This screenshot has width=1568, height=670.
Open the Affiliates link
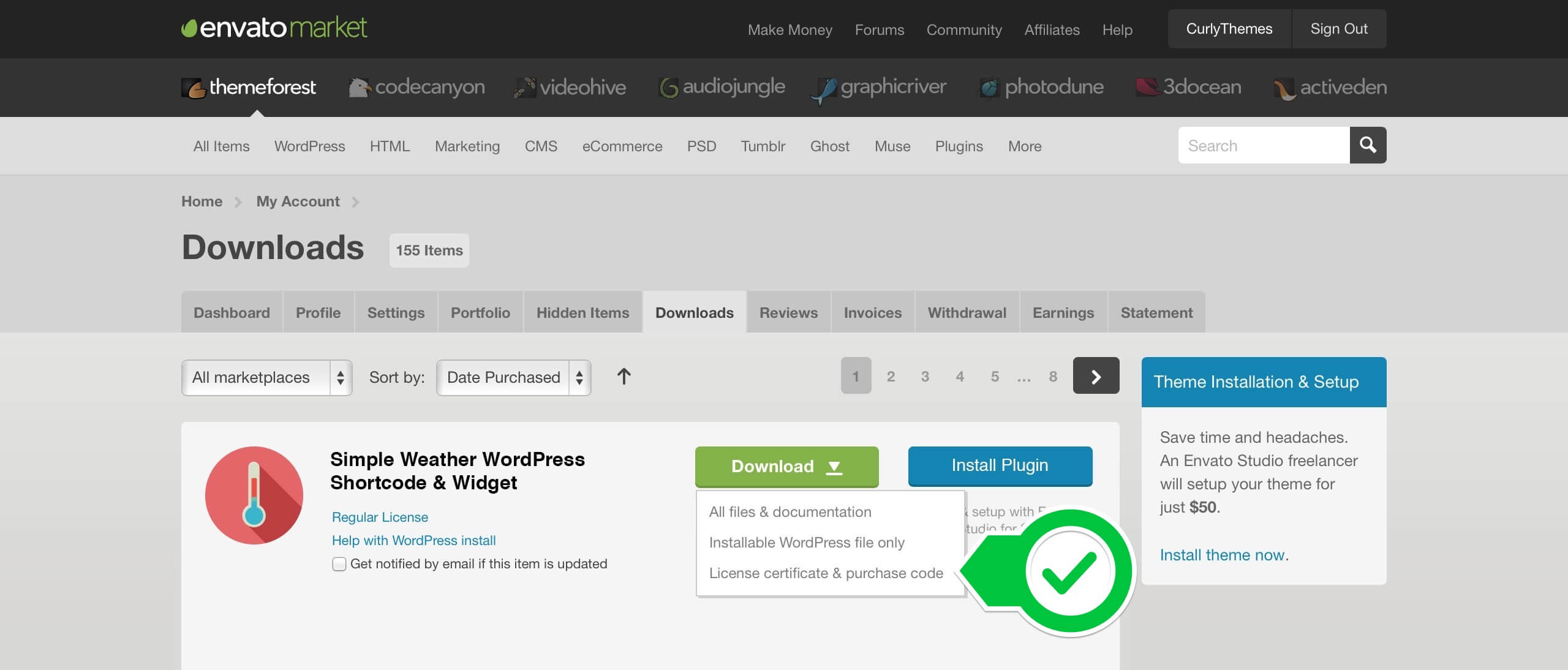1052,30
